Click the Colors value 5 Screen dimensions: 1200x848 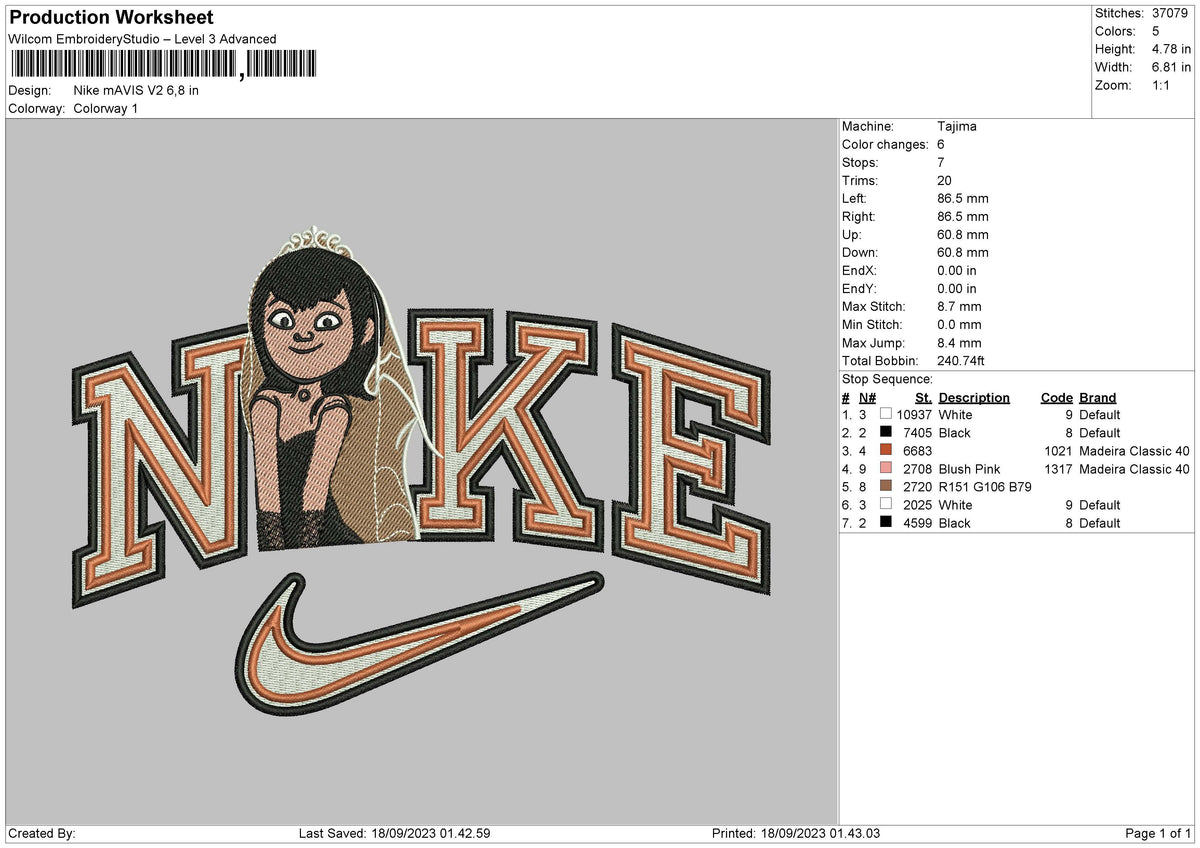click(1156, 31)
